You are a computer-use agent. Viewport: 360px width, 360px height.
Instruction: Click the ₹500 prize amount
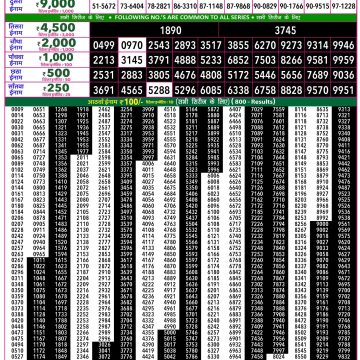57,73
